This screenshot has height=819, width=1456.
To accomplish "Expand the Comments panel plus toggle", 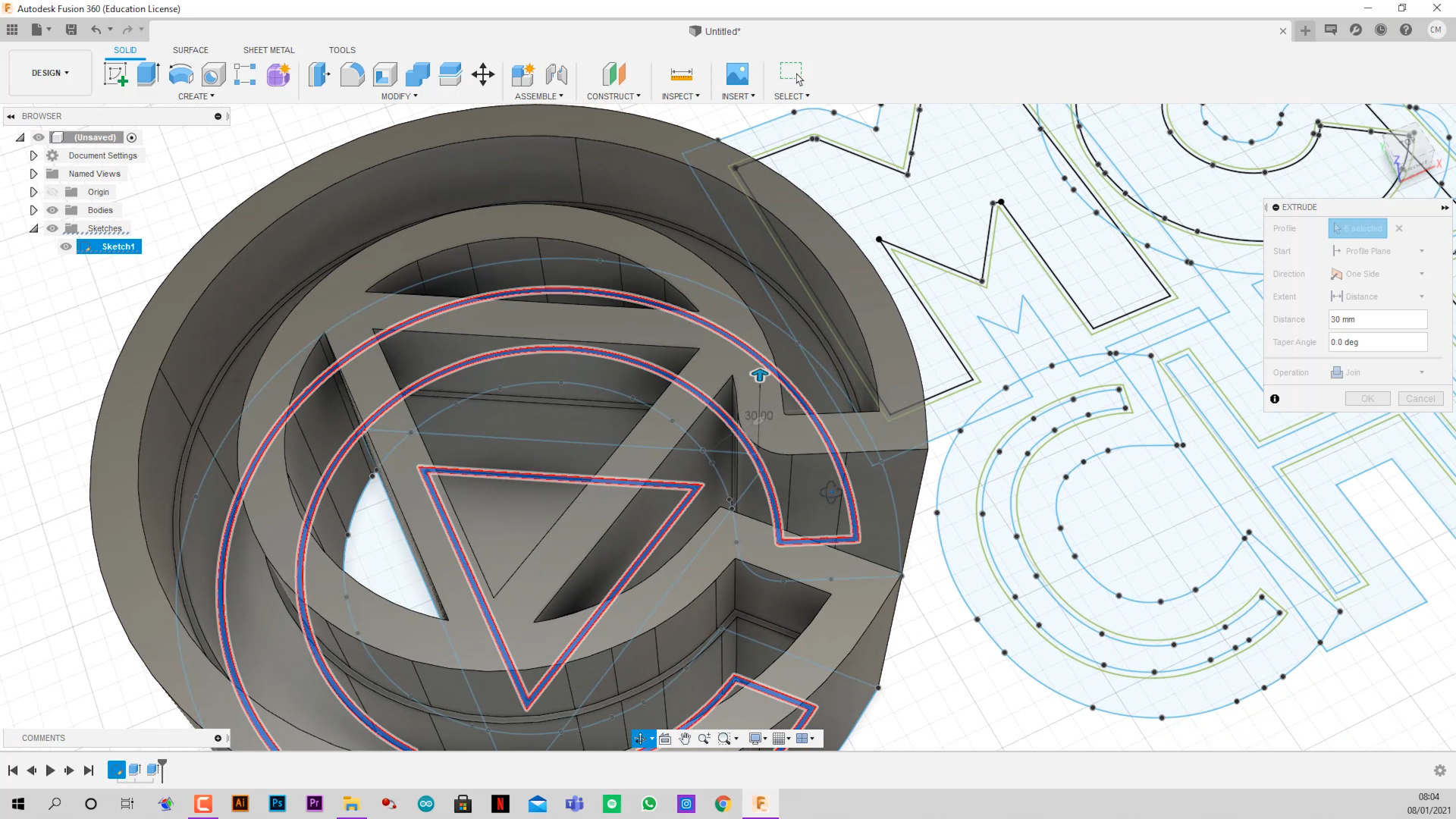I will [x=218, y=738].
